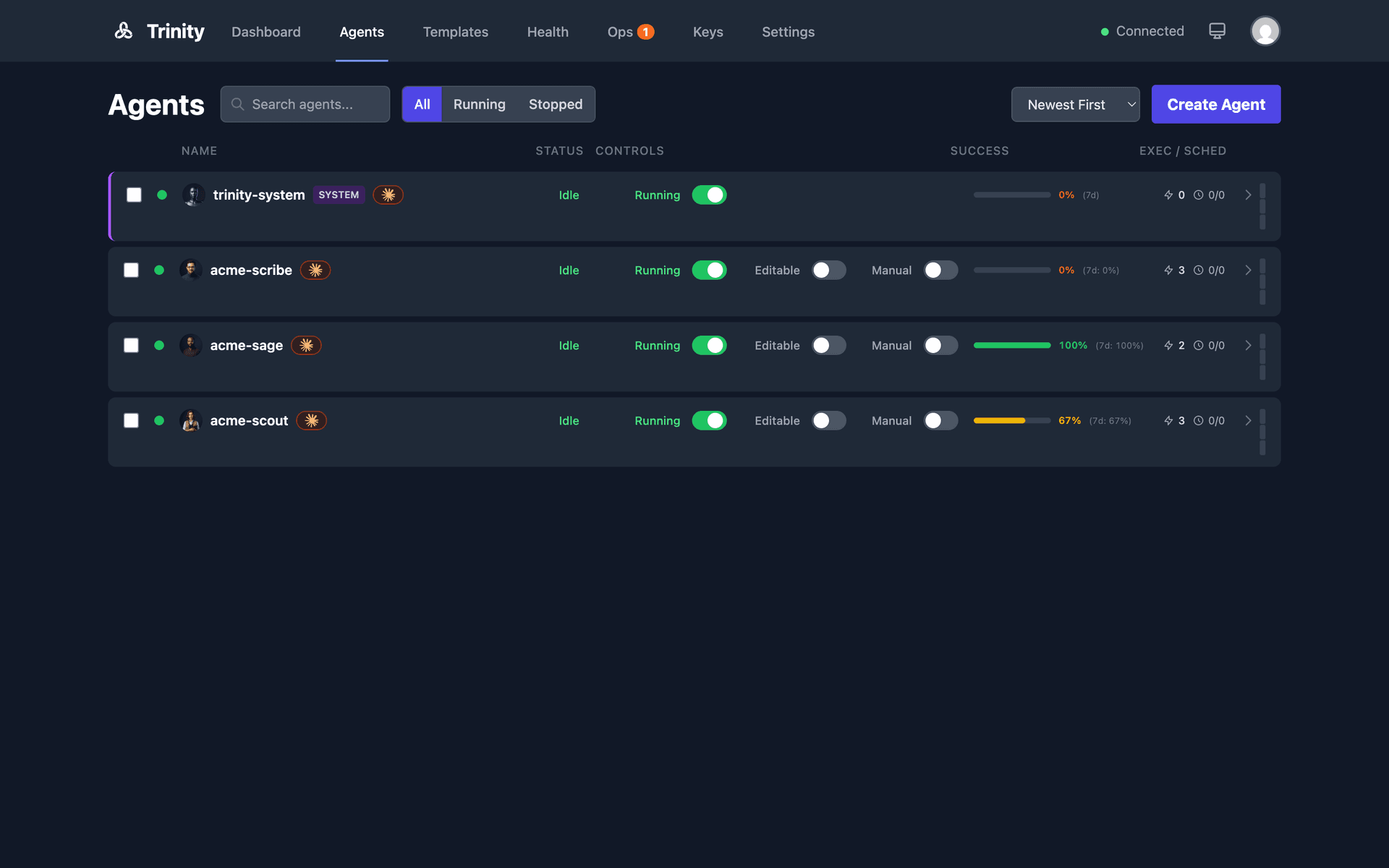Open the system monitor icon in header
Image resolution: width=1389 pixels, height=868 pixels.
coord(1217,30)
